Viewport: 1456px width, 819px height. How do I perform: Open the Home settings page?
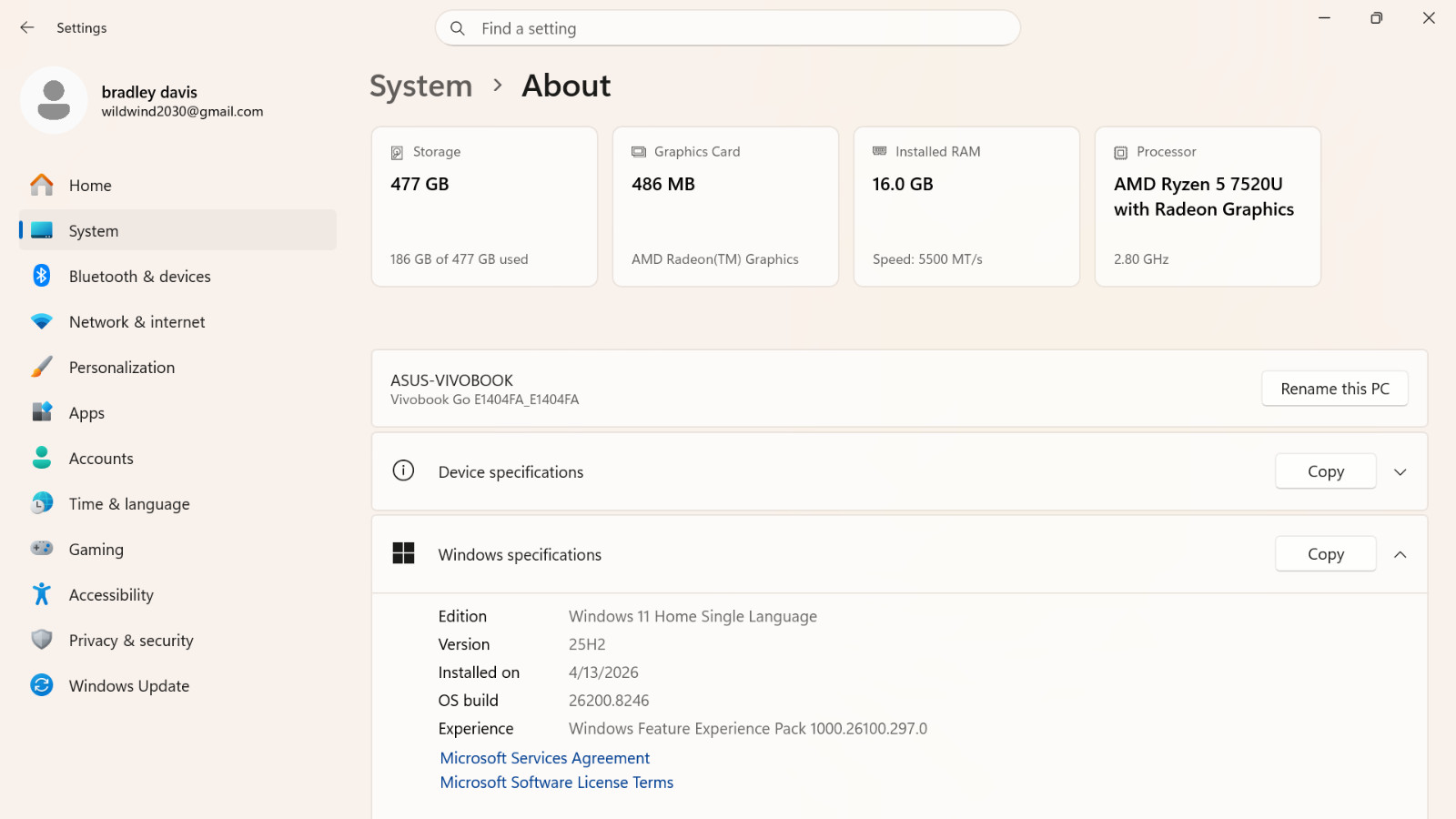coord(177,185)
